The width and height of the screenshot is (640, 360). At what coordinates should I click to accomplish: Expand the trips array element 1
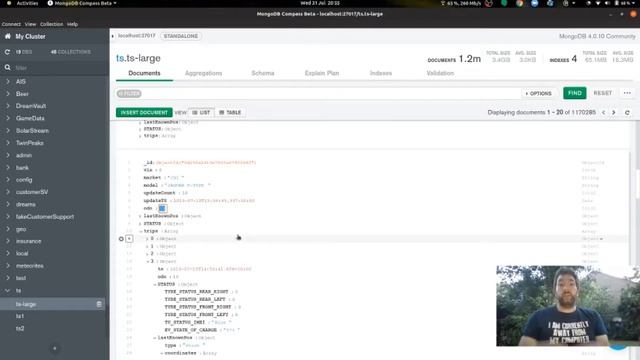147,246
